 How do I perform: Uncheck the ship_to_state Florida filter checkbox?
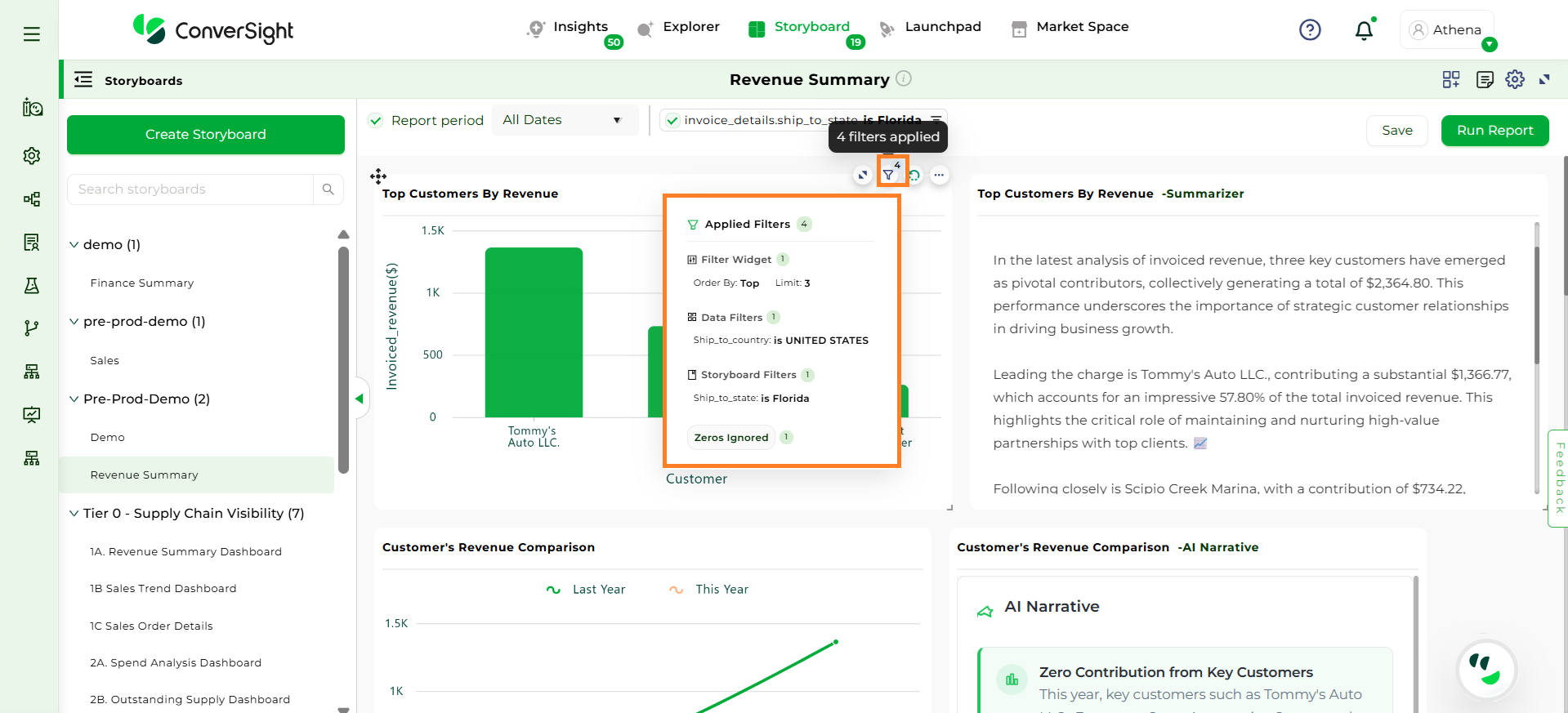tap(672, 121)
